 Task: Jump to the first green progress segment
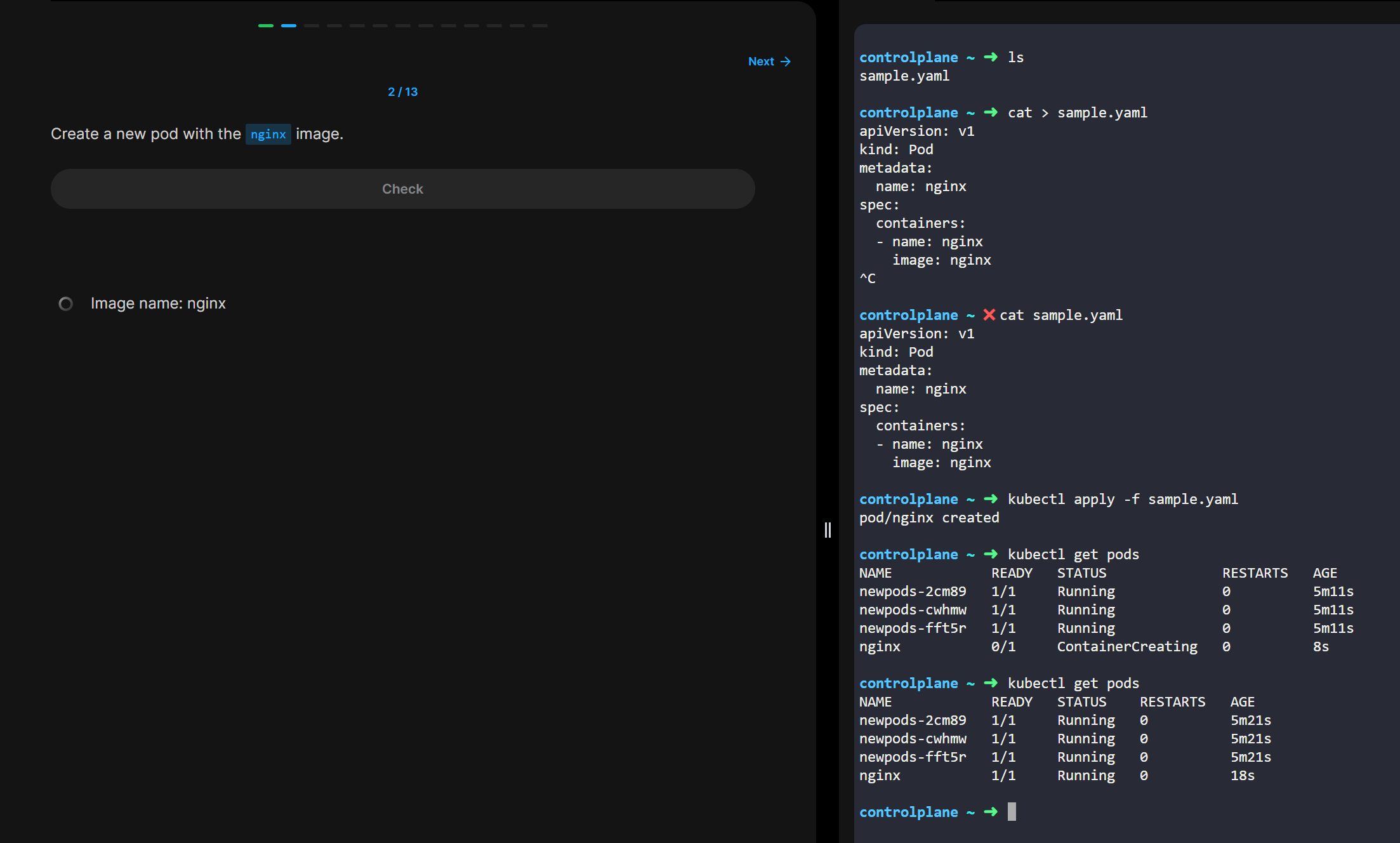pos(266,26)
